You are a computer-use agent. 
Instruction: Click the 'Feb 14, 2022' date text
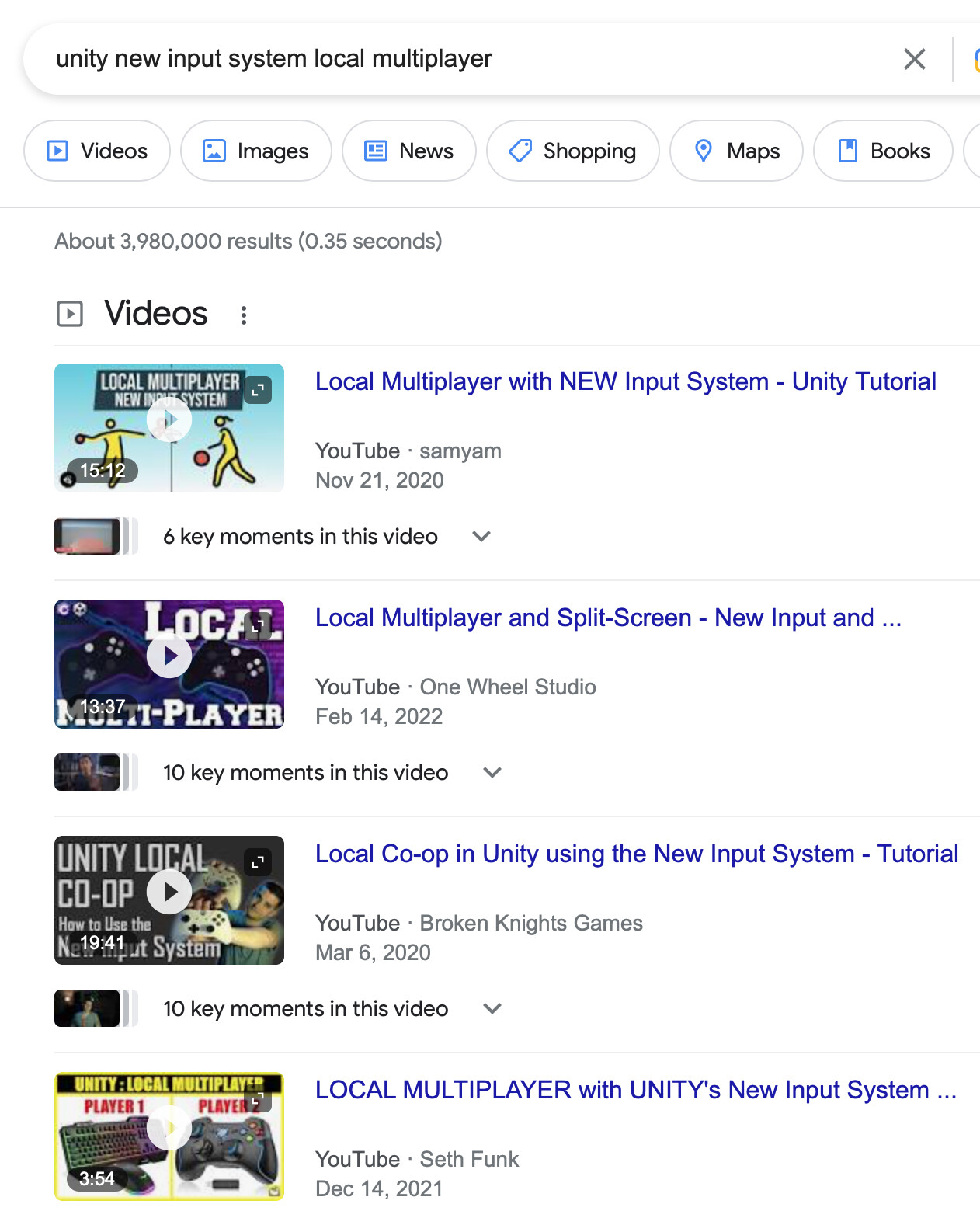[x=379, y=716]
